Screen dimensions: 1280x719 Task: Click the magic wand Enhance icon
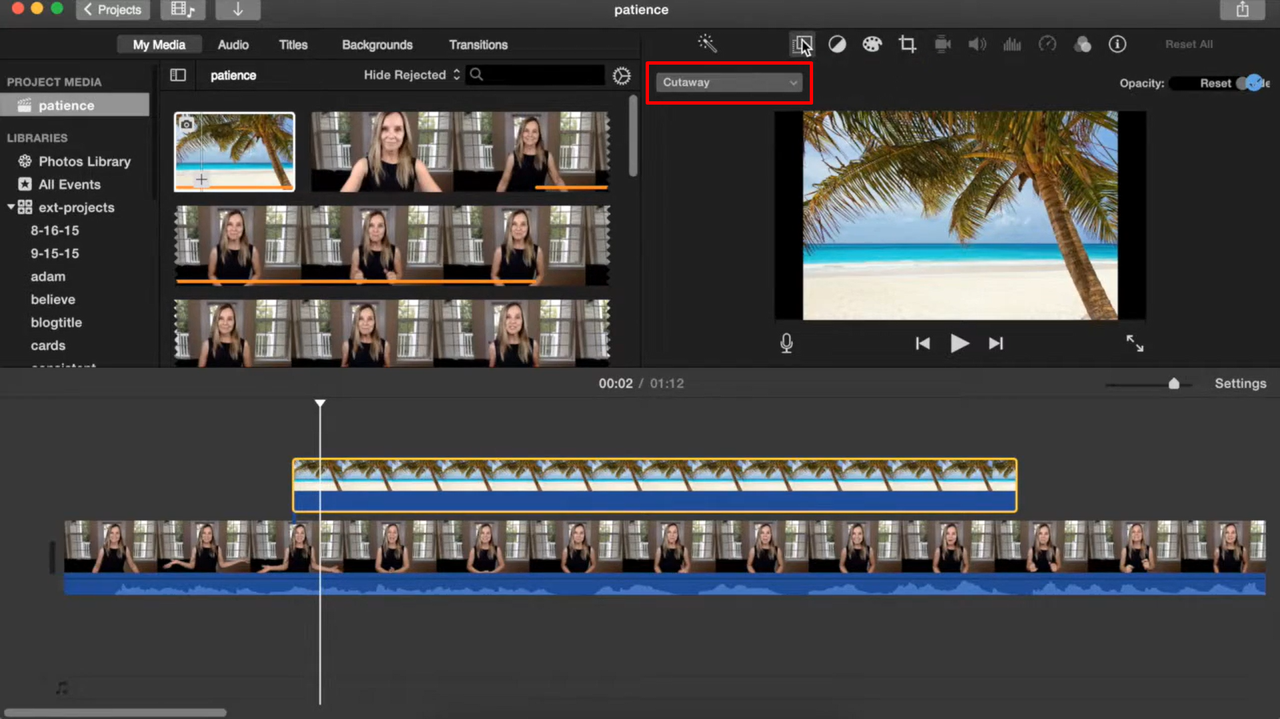[x=707, y=44]
